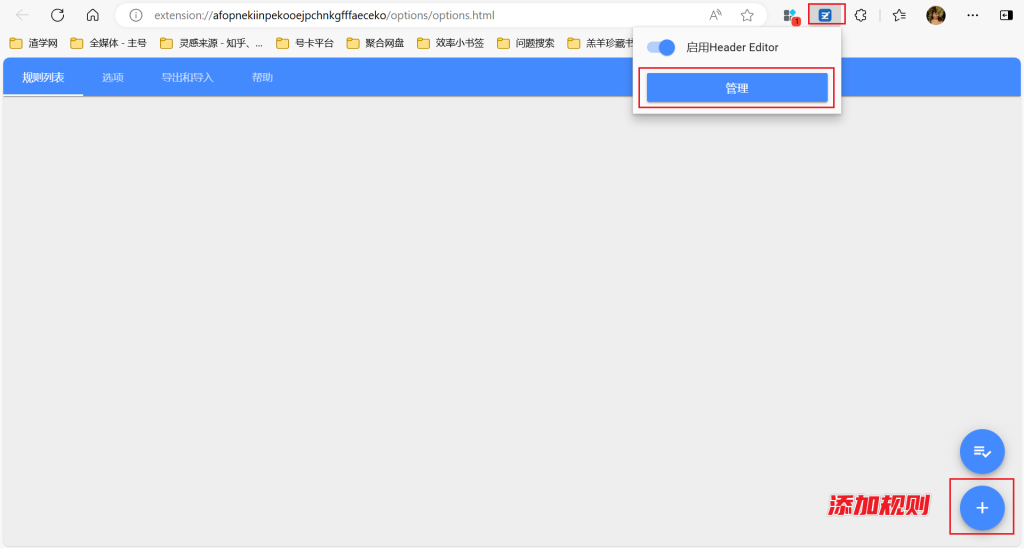Switch to 选项 tab

click(x=113, y=77)
